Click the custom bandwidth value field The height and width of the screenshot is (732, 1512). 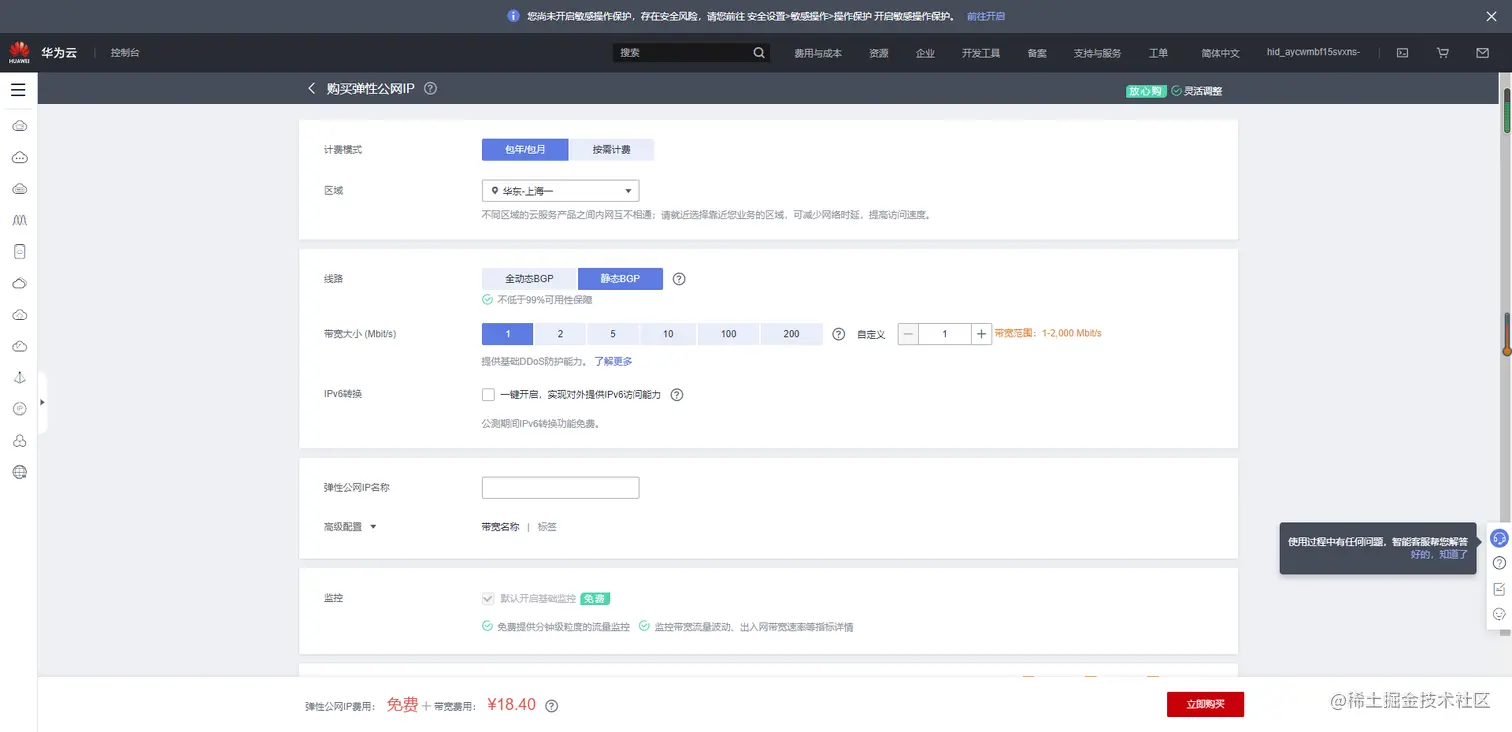click(x=945, y=334)
